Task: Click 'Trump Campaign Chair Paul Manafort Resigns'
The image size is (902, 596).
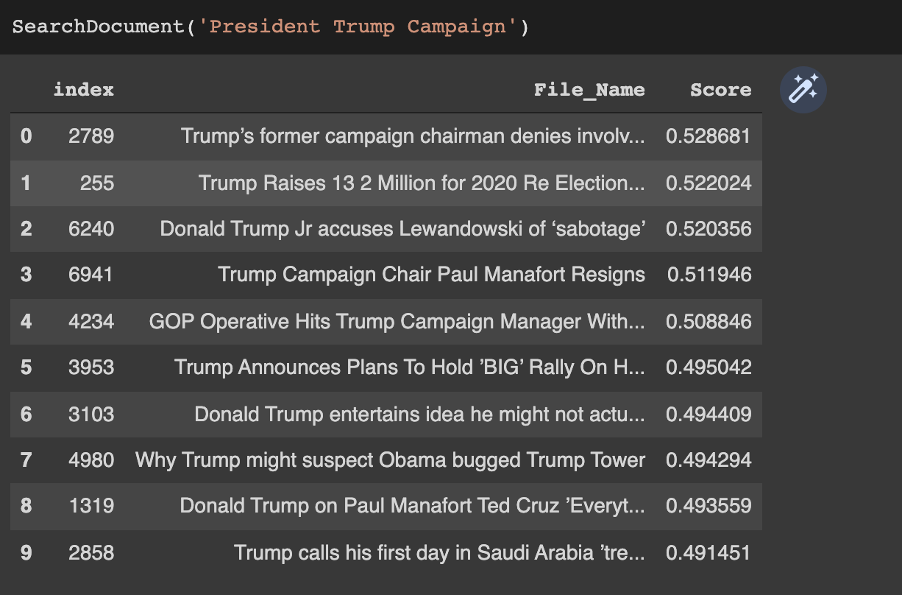Action: tap(431, 274)
